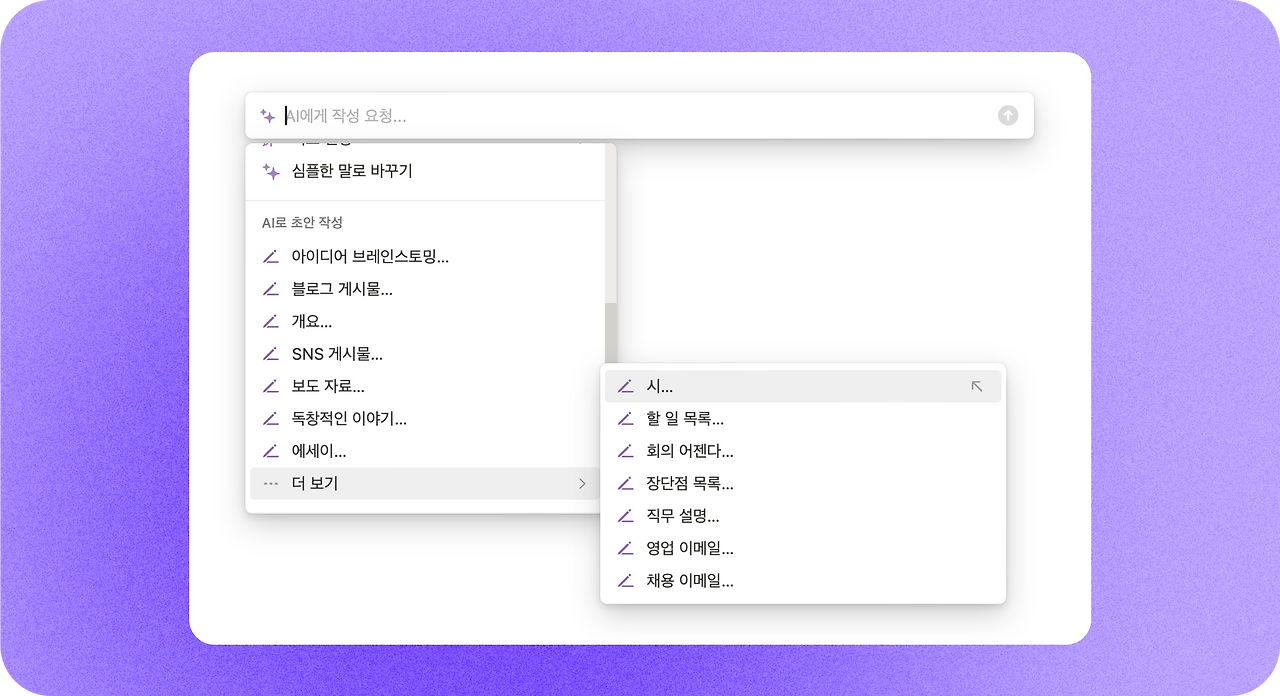1280x696 pixels.
Task: Choose 에세이... draft option
Action: tap(425, 451)
